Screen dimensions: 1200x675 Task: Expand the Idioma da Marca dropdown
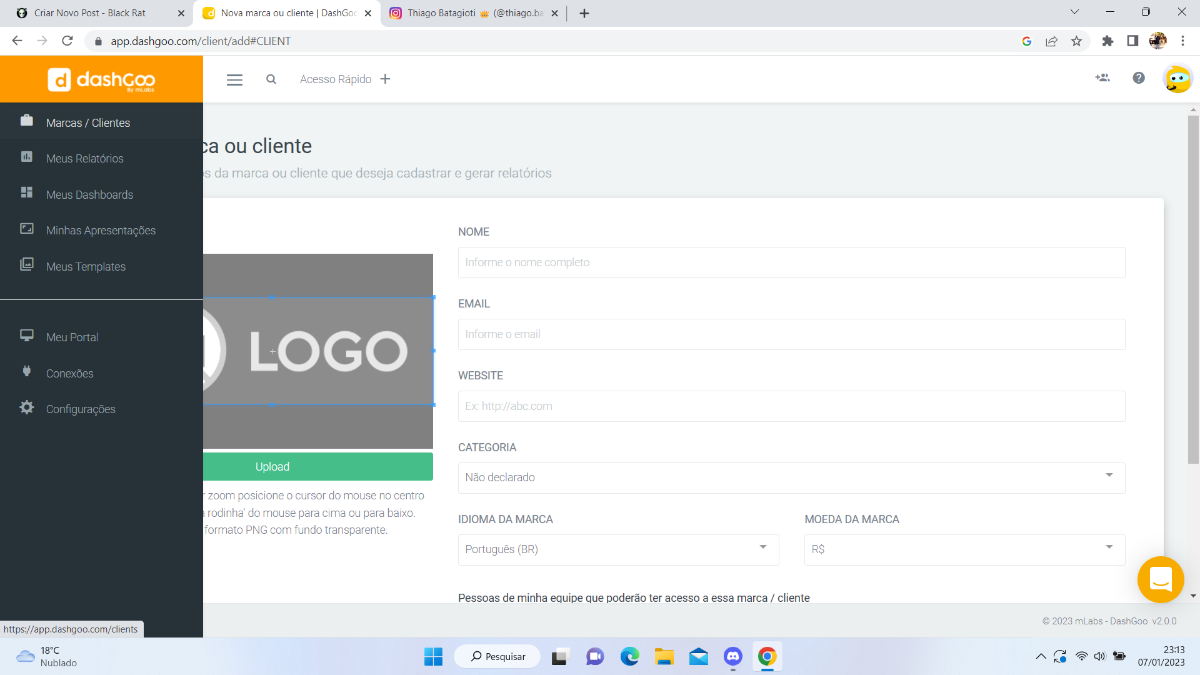tap(618, 549)
